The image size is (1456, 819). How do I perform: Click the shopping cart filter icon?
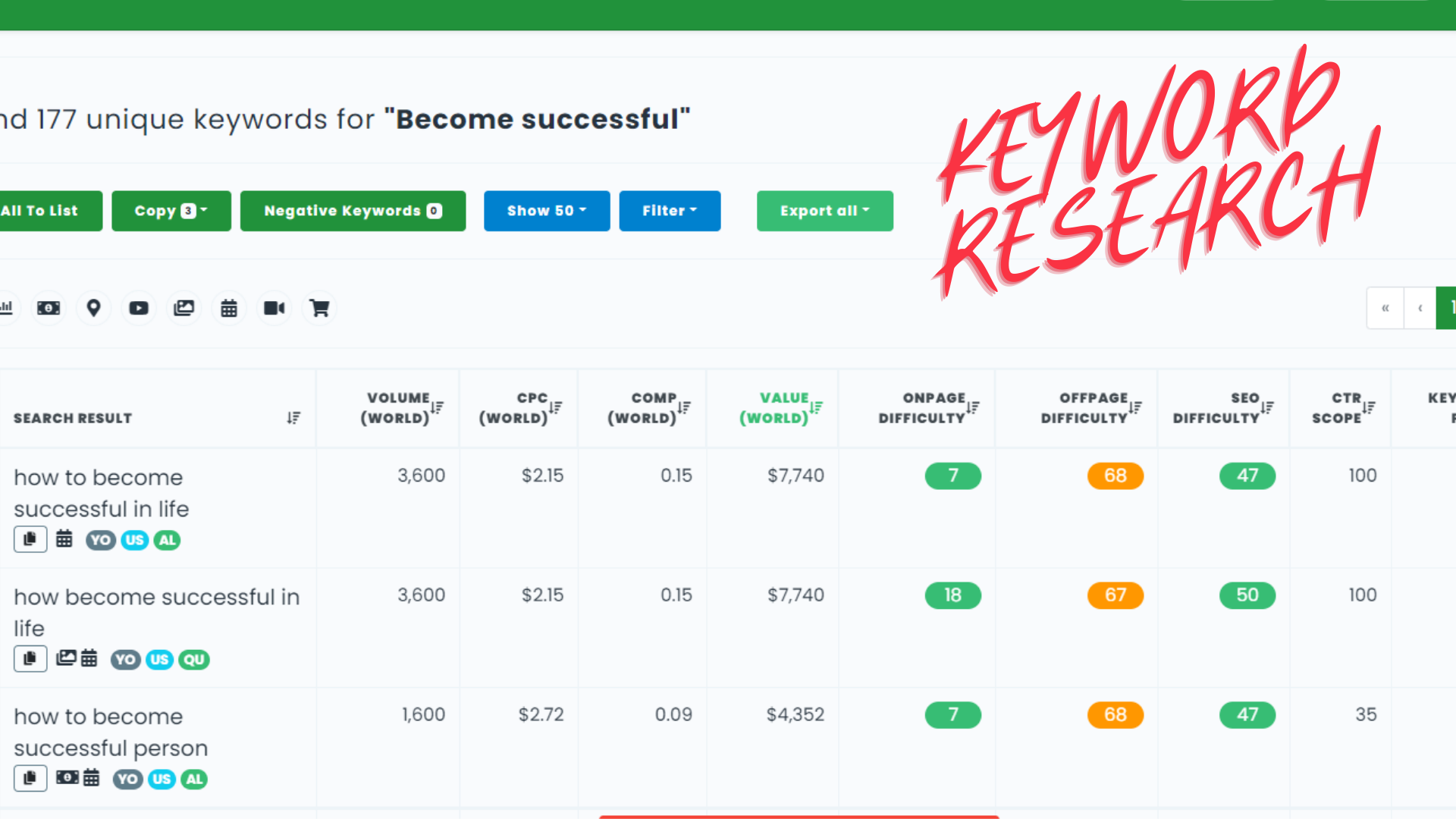click(x=319, y=308)
